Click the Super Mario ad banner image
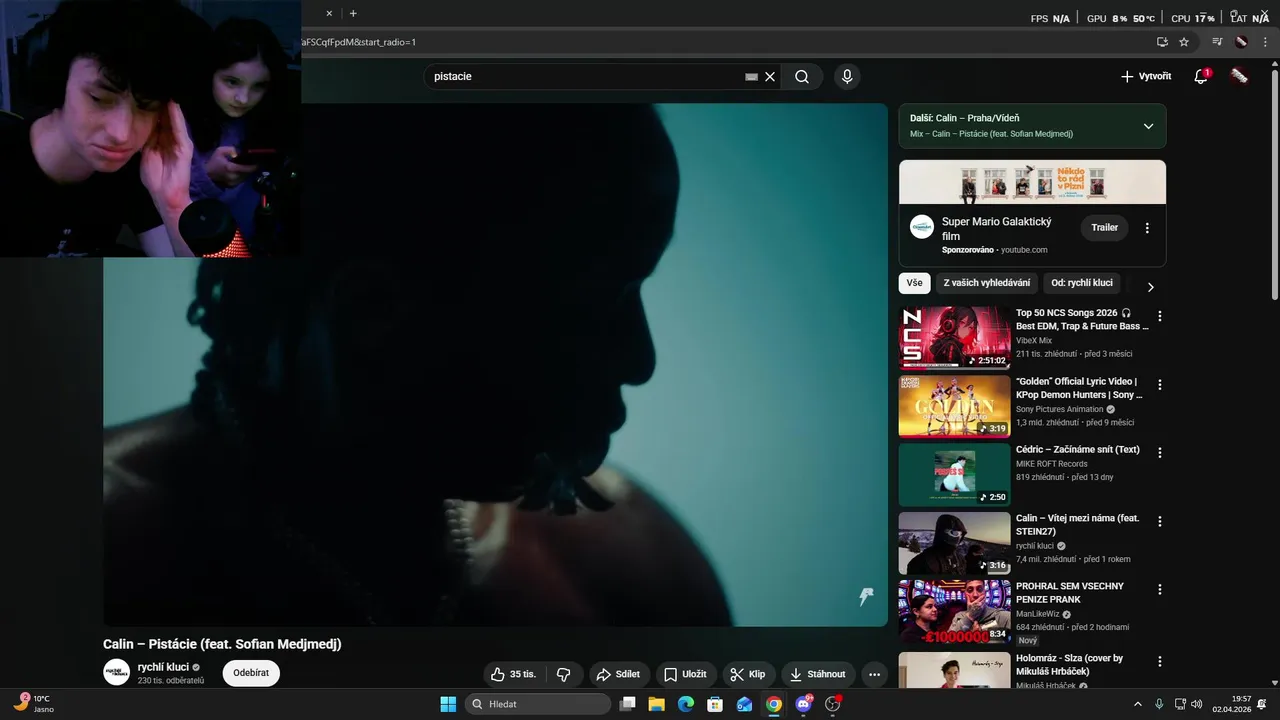The height and width of the screenshot is (720, 1280). tap(1032, 182)
